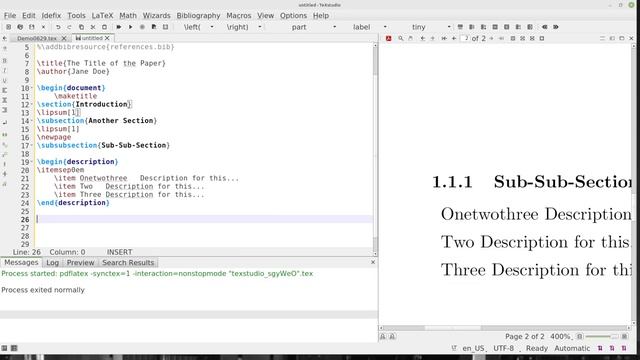640x360 pixels.
Task: Click the first table tool icon next to the tiny dropdown
Action: coord(460,27)
